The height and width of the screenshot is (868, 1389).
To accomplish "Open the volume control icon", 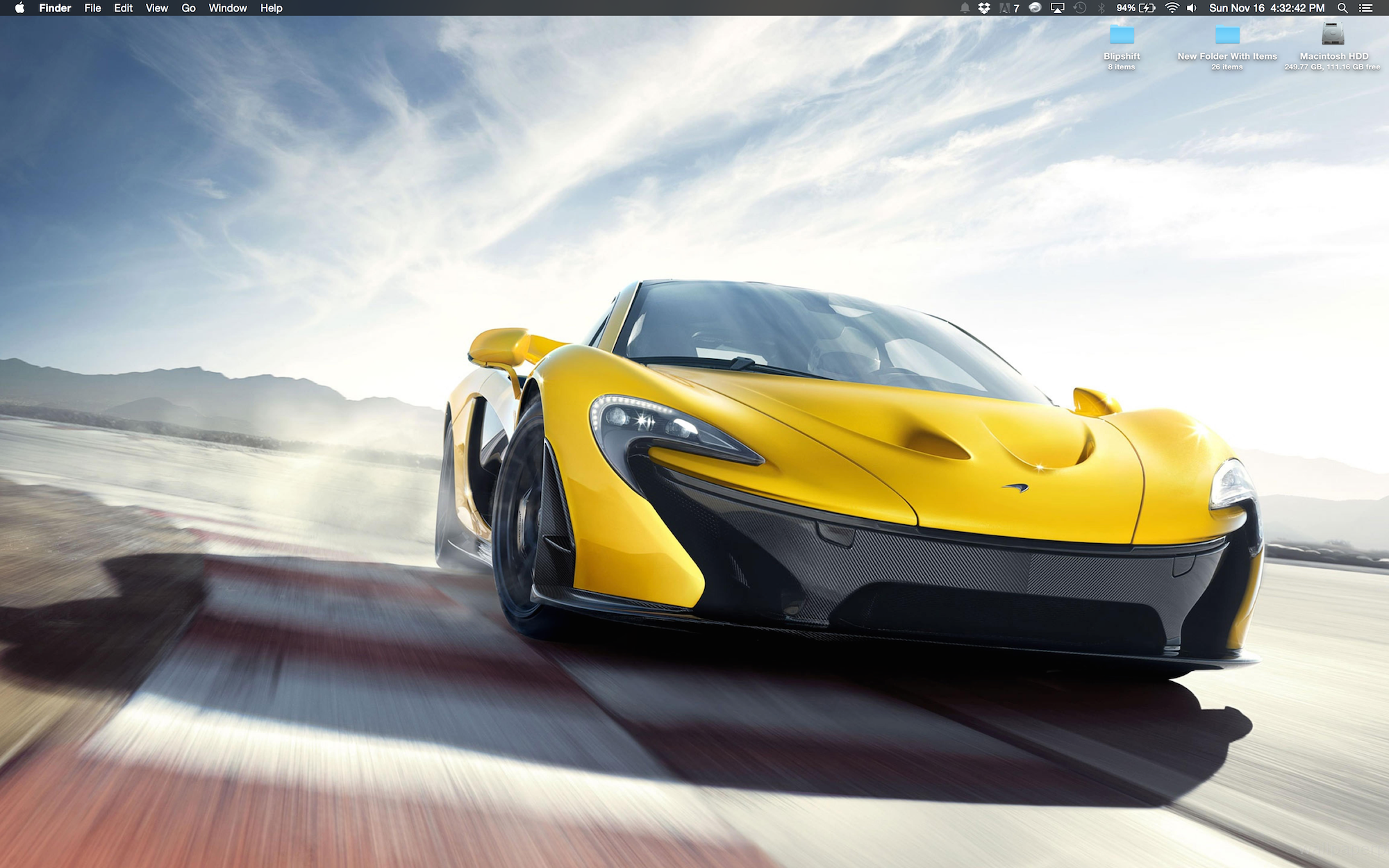I will (x=1192, y=8).
